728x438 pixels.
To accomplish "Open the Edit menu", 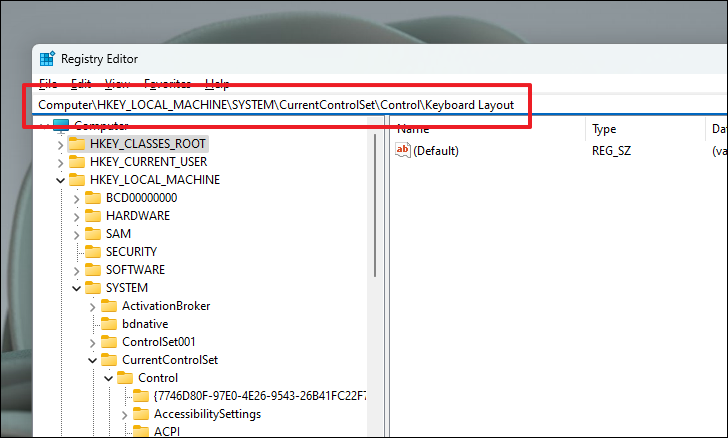I will (81, 84).
